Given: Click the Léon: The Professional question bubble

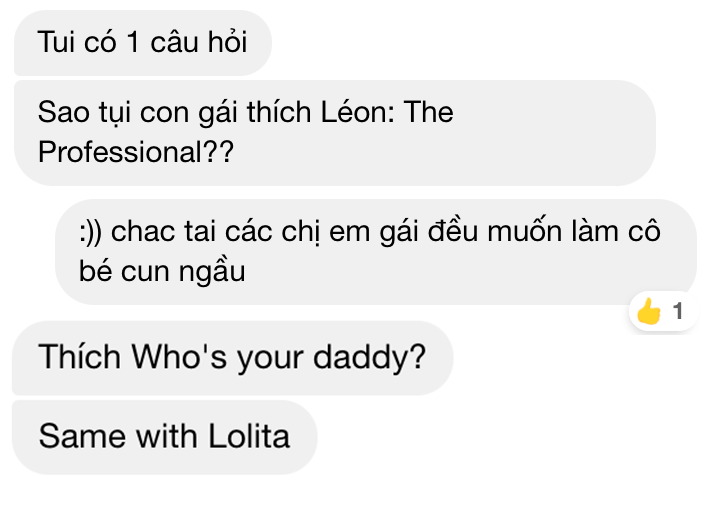Looking at the screenshot, I should click(x=334, y=132).
